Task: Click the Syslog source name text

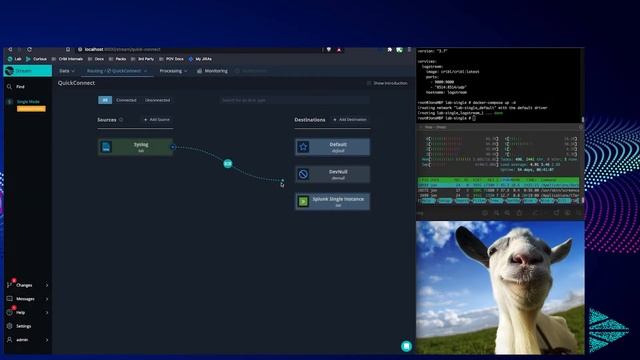Action: pos(141,144)
